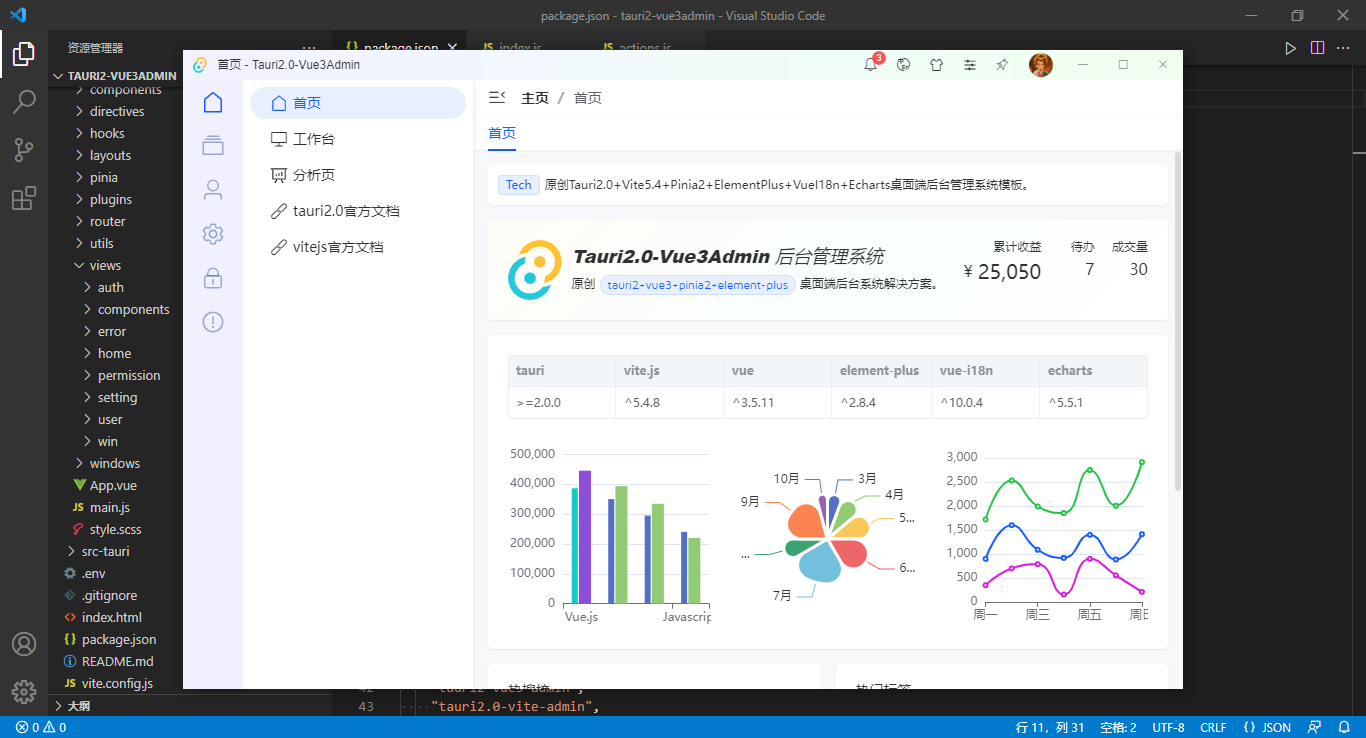Collapse the menu using the hamburger icon beside breadcrumb
The height and width of the screenshot is (738, 1366).
pyautogui.click(x=497, y=96)
